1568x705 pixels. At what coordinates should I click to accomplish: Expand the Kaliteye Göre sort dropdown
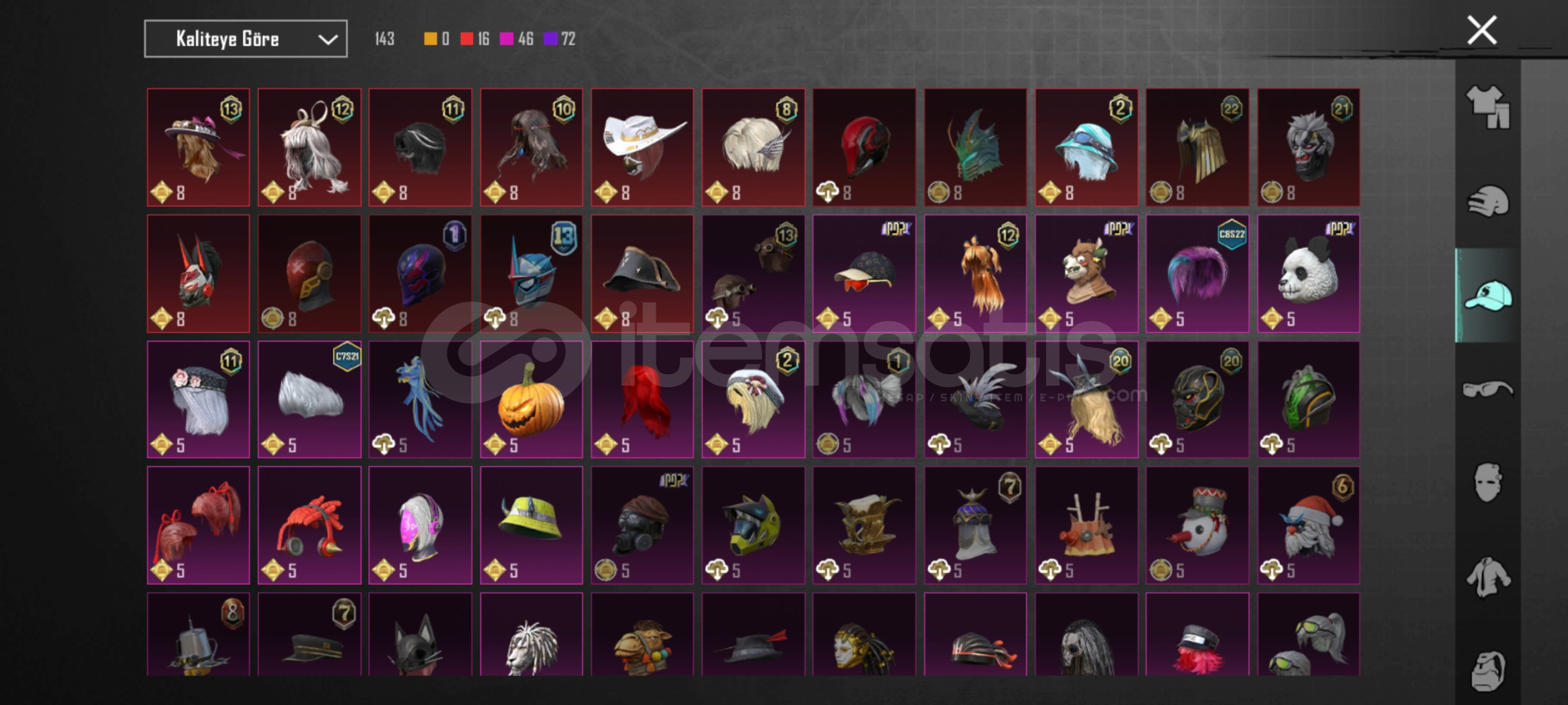click(246, 39)
